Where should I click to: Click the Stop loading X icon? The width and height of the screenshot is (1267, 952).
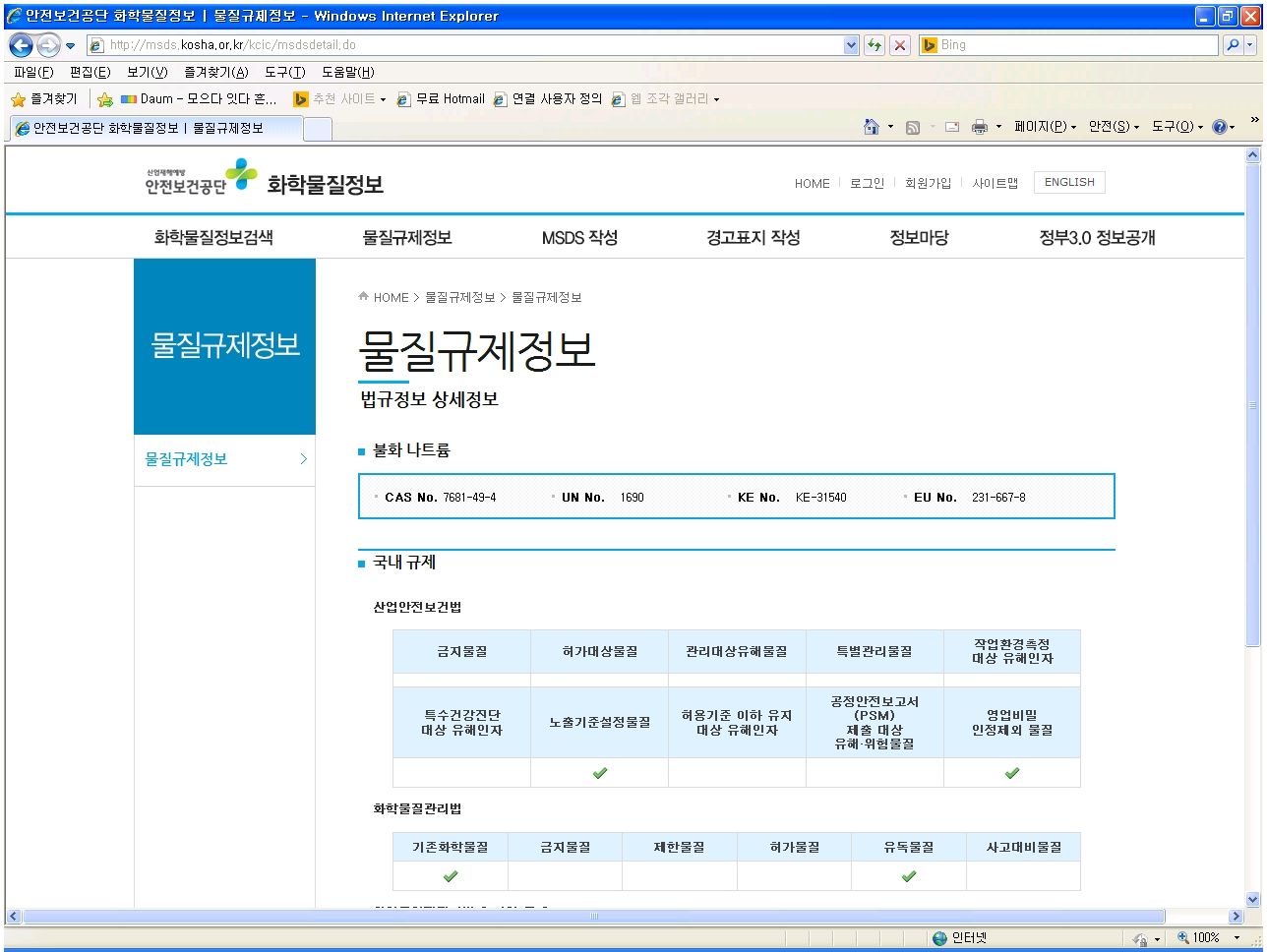tap(899, 45)
